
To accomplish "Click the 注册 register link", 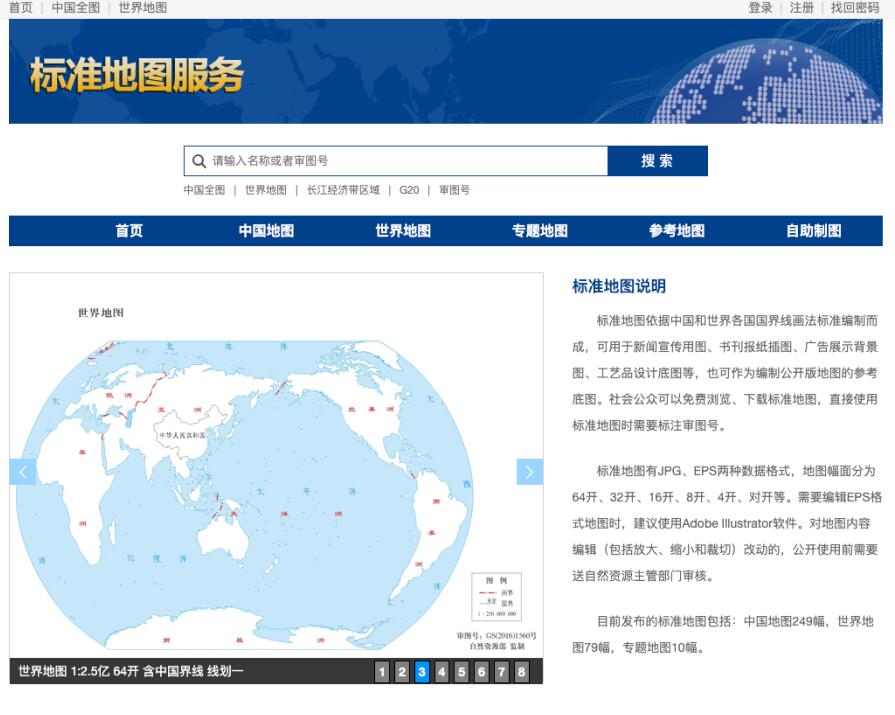I will (x=801, y=8).
